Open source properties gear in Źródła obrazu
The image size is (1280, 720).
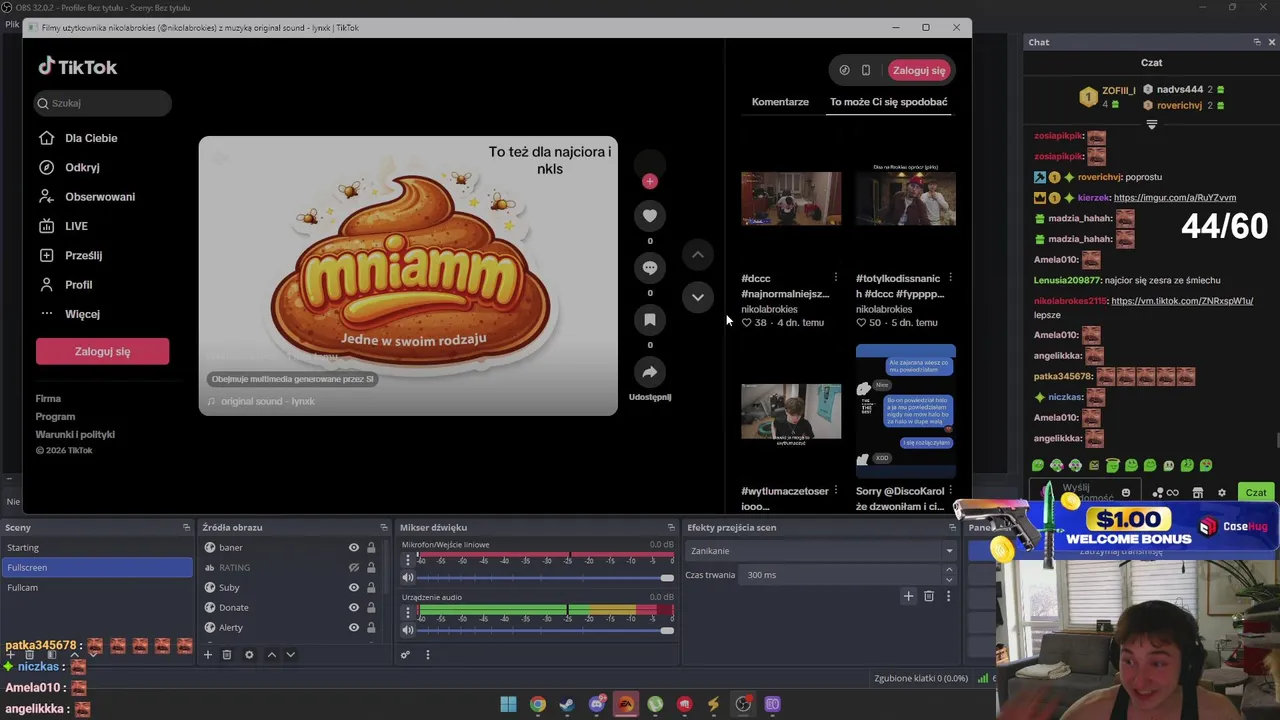[249, 655]
